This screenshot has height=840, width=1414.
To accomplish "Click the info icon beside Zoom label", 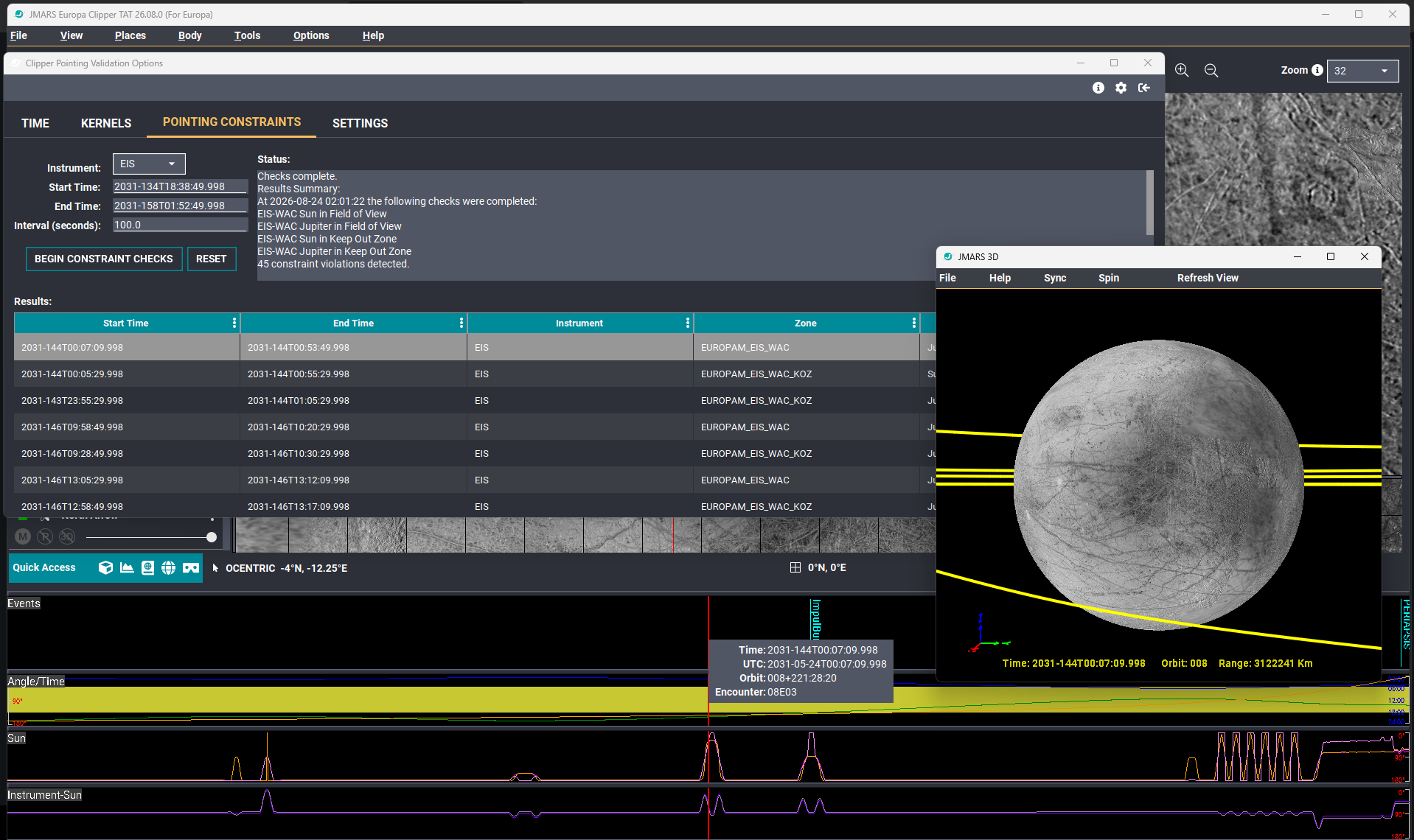I will pyautogui.click(x=1317, y=70).
